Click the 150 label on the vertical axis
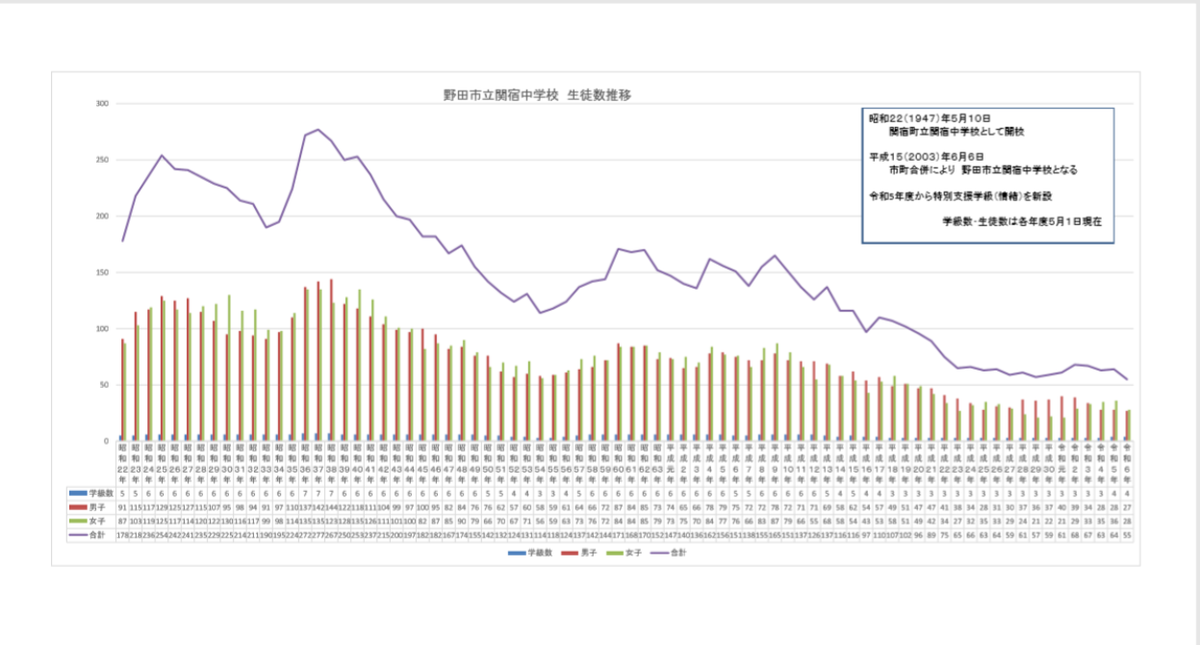This screenshot has height=645, width=1200. coord(102,273)
